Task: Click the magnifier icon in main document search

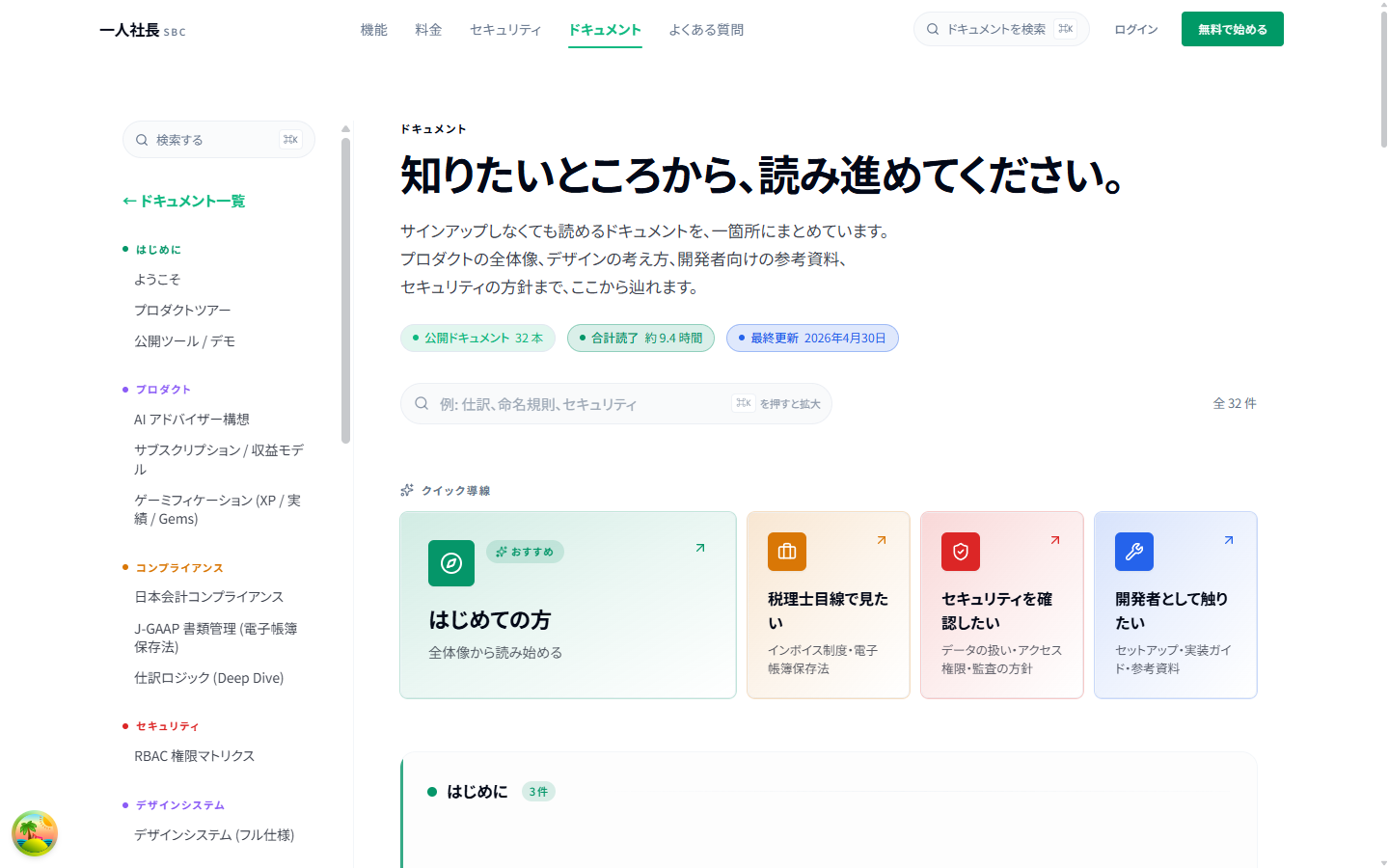Action: (422, 403)
